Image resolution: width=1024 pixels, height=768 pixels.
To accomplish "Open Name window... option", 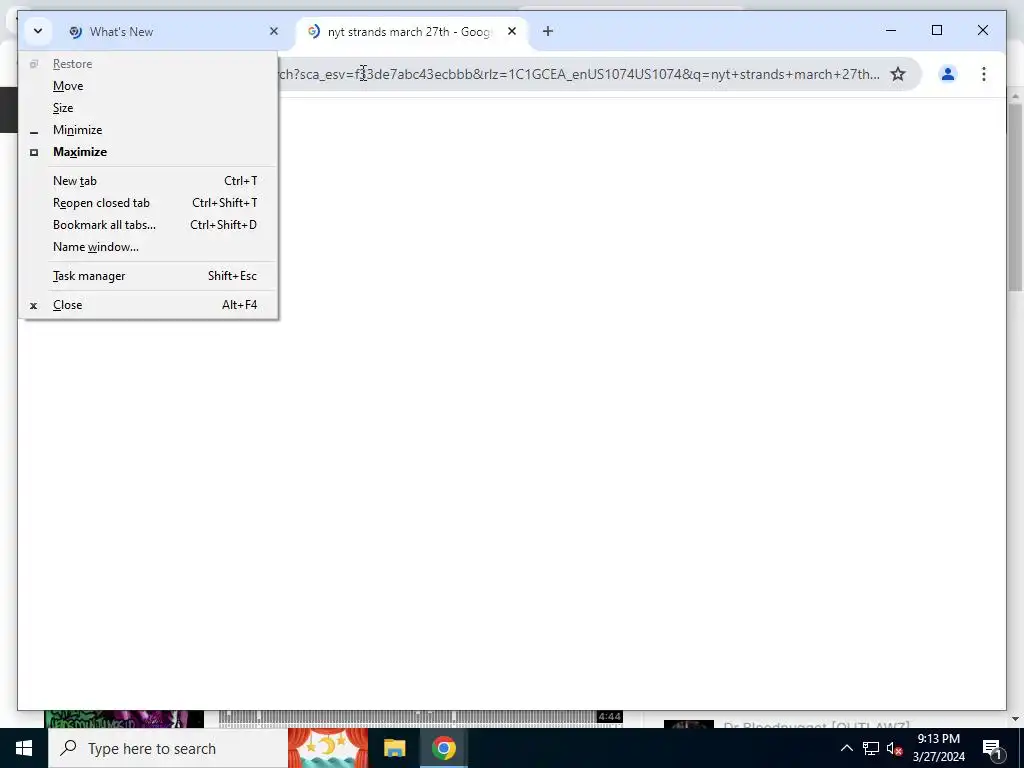I will [149, 247].
